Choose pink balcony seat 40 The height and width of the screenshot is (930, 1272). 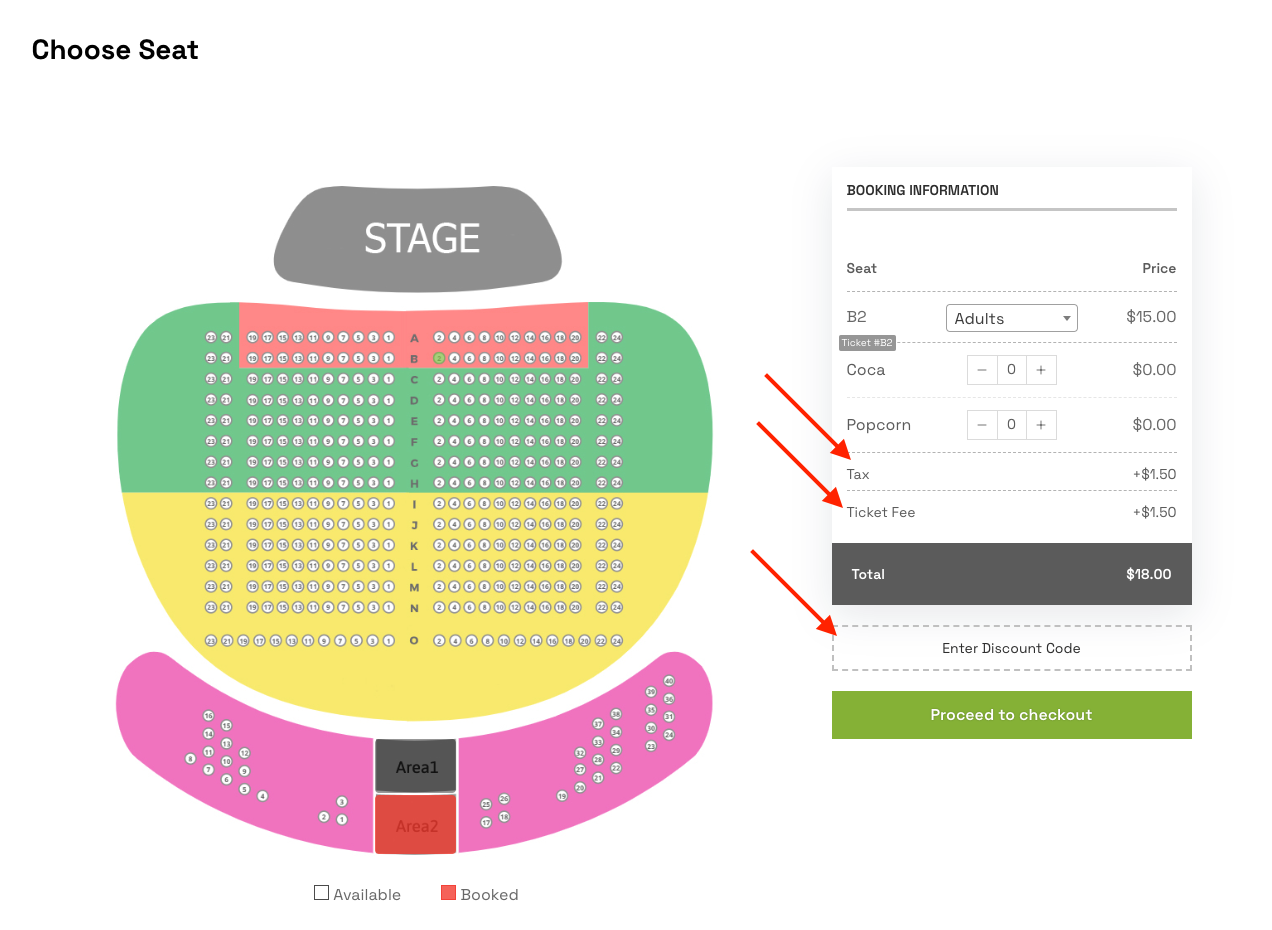[669, 681]
